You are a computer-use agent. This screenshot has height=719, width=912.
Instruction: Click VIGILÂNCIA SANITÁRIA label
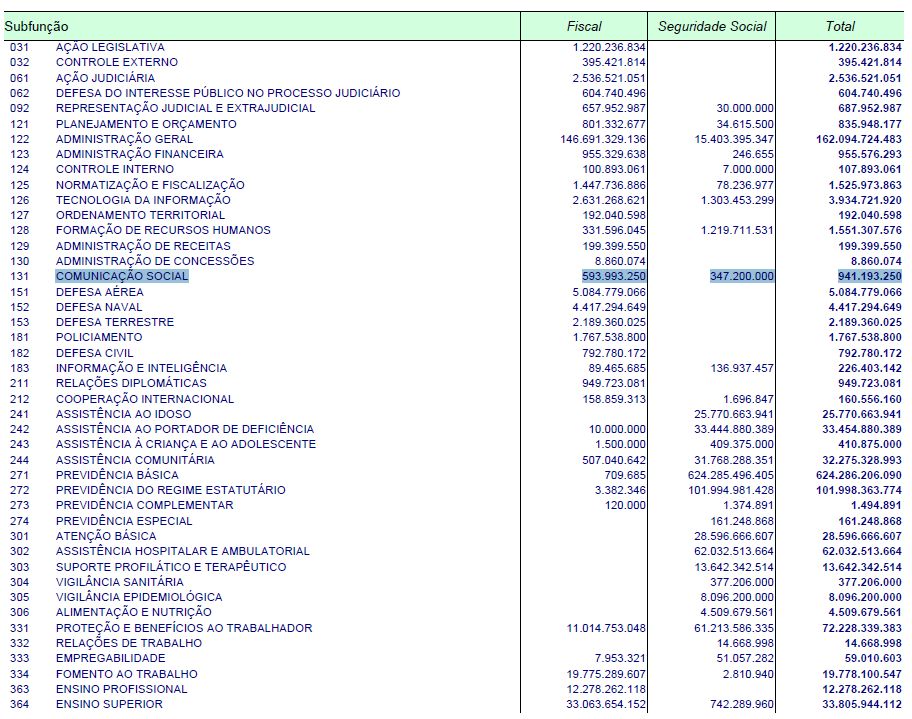(x=119, y=582)
